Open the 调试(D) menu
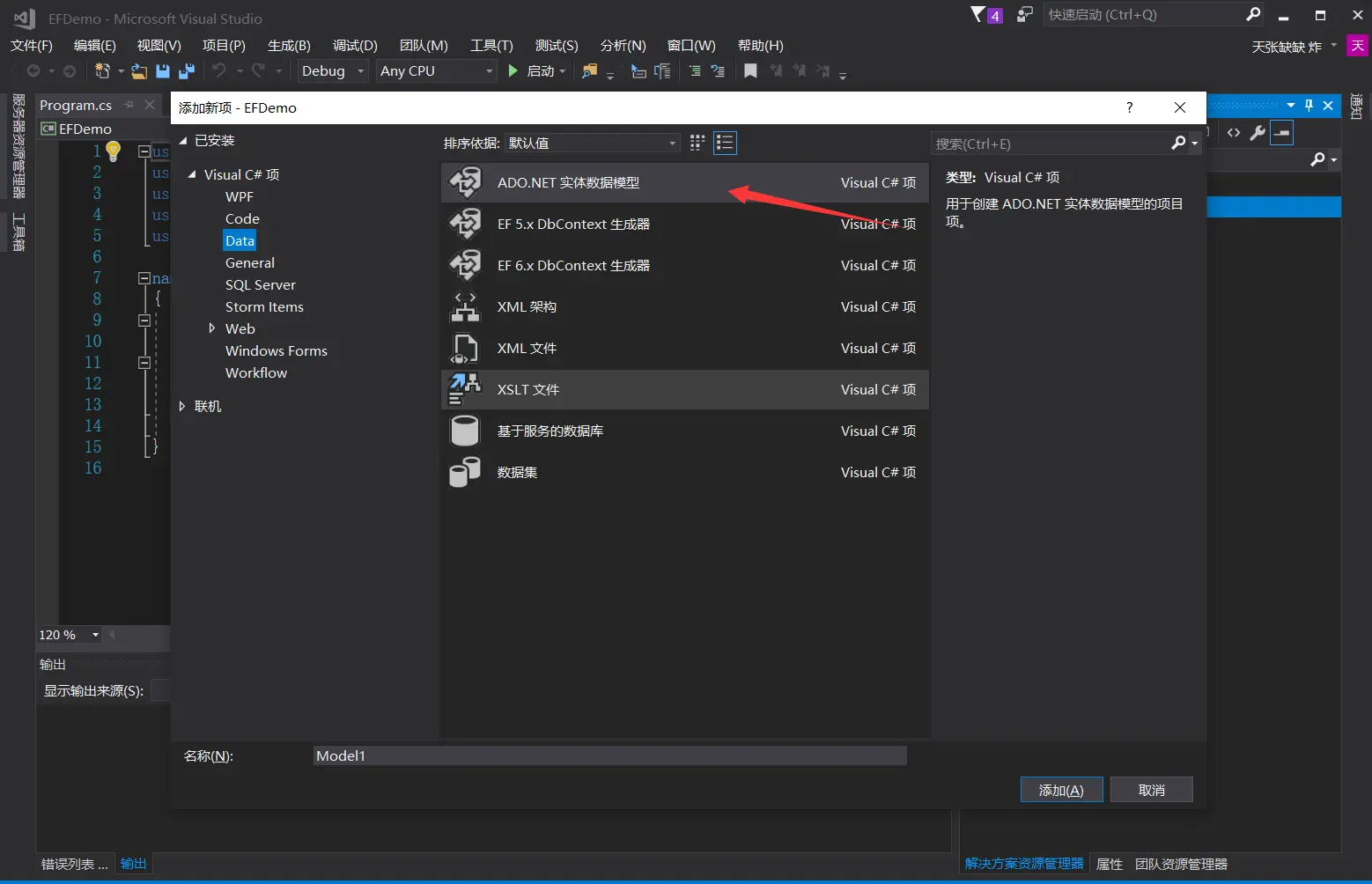Image resolution: width=1372 pixels, height=884 pixels. [355, 46]
